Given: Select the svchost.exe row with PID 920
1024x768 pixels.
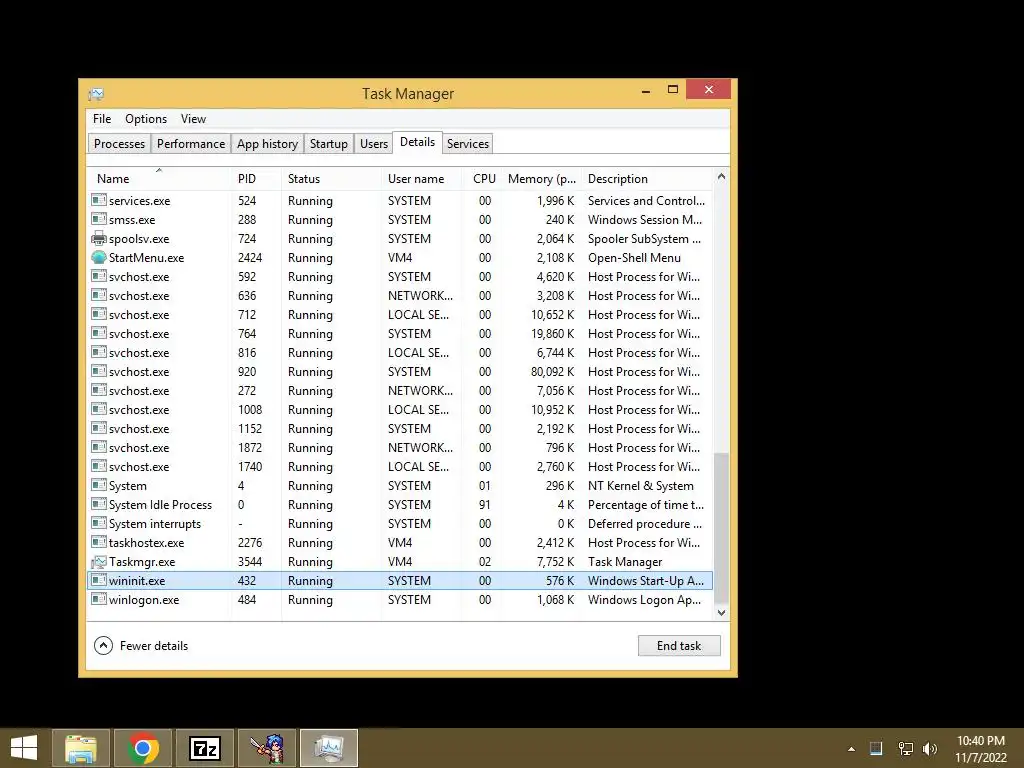Looking at the screenshot, I should click(x=400, y=372).
